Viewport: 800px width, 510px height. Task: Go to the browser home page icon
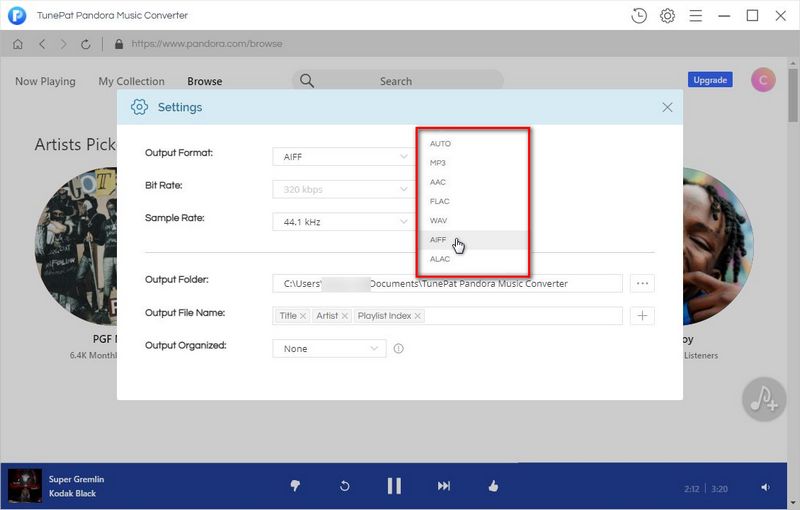pyautogui.click(x=18, y=44)
